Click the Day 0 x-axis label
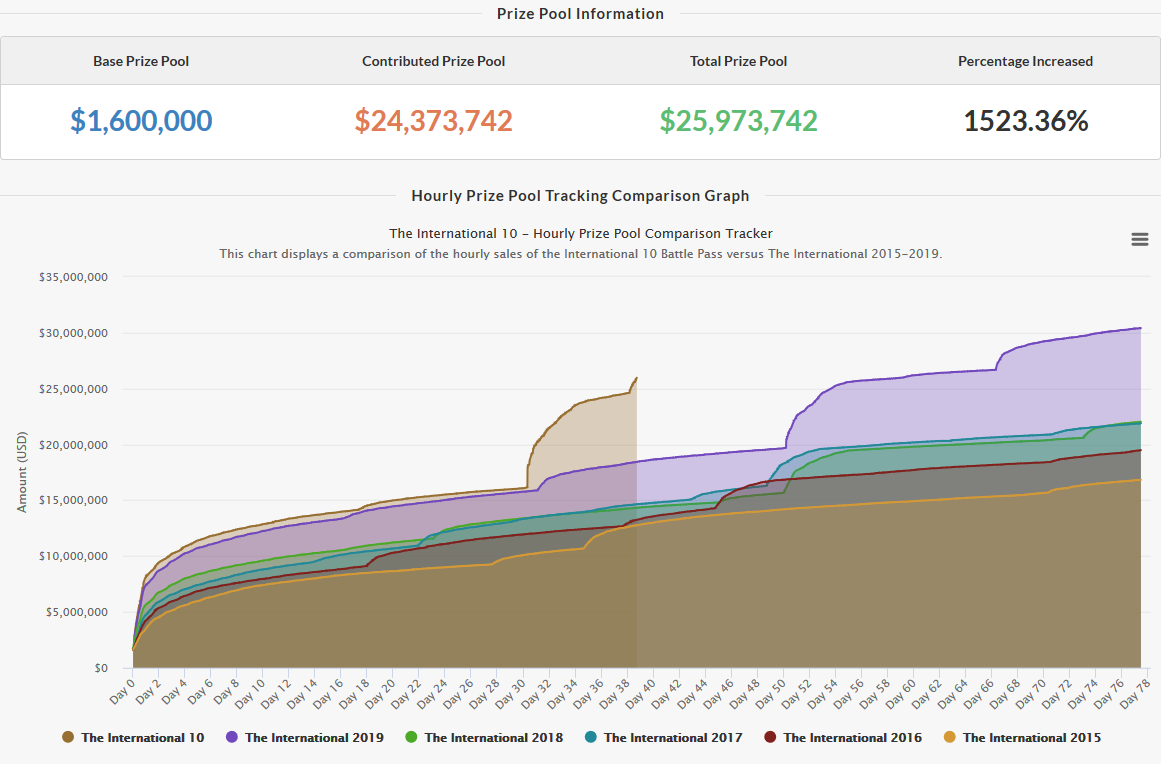The image size is (1161, 764). (x=121, y=690)
